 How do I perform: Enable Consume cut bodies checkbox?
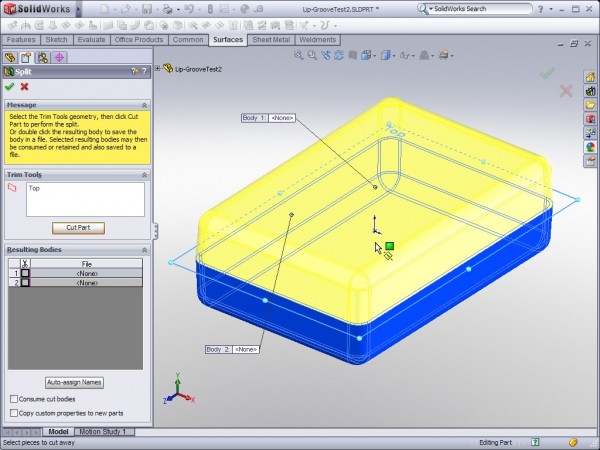(14, 399)
